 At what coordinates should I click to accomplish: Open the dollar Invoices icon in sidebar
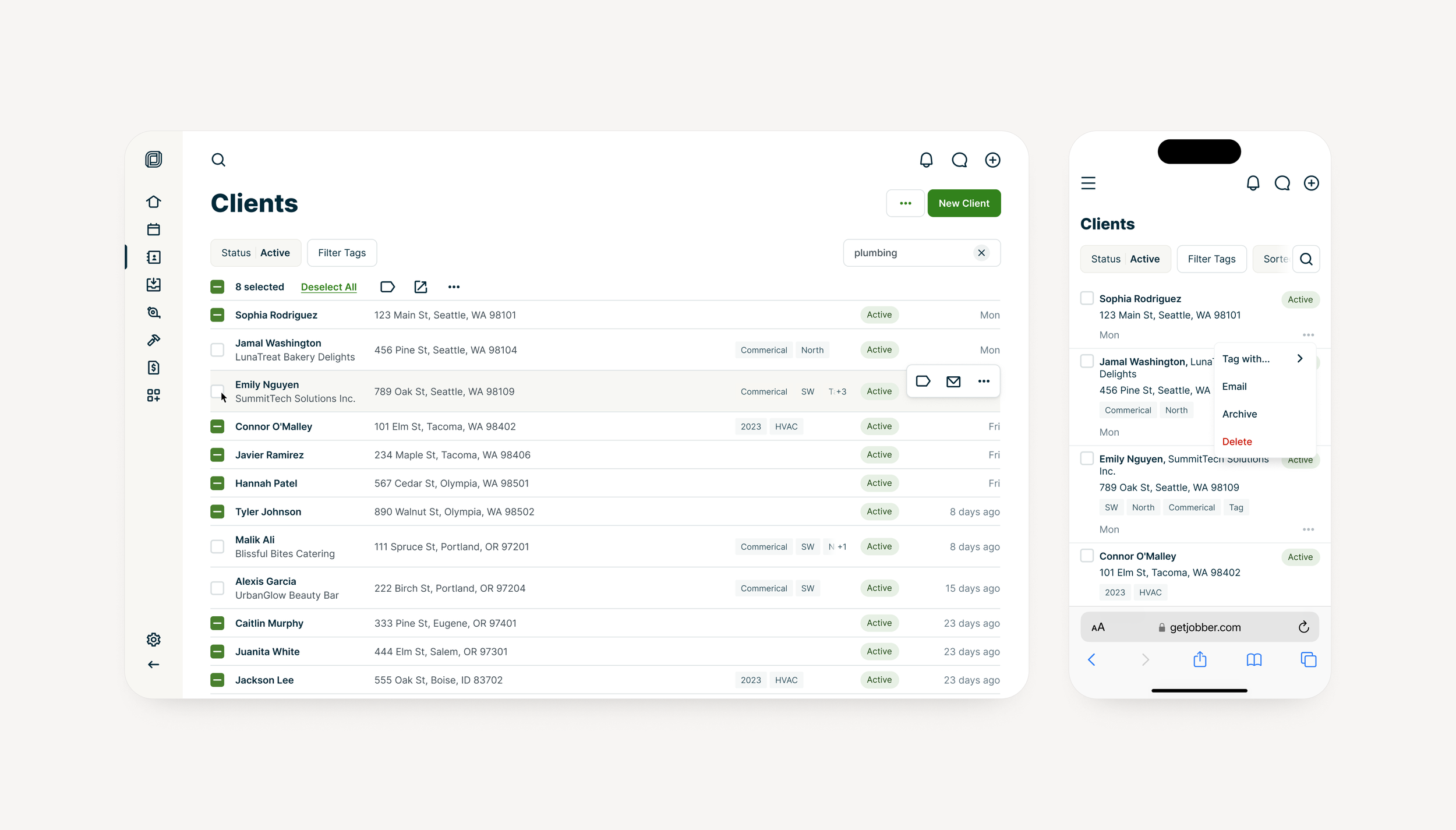click(154, 368)
